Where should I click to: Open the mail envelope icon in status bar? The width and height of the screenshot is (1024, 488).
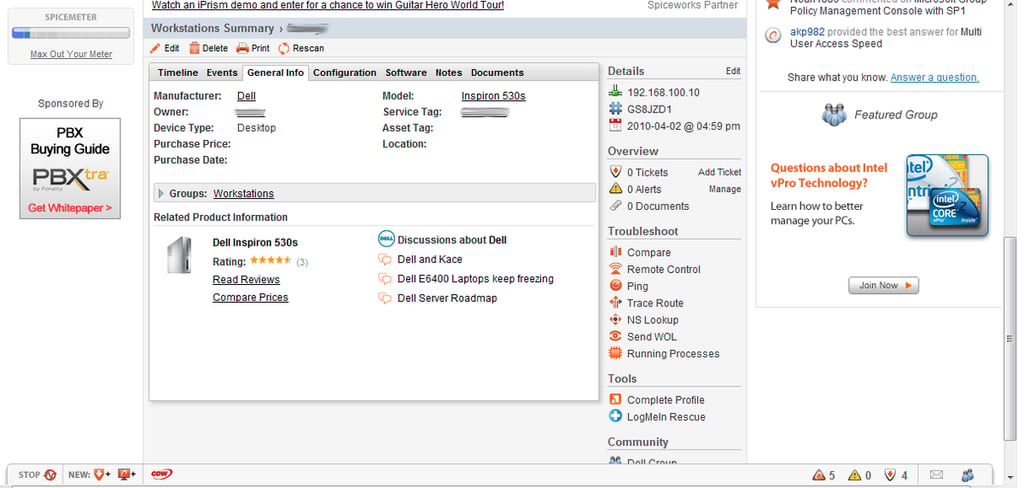(936, 475)
